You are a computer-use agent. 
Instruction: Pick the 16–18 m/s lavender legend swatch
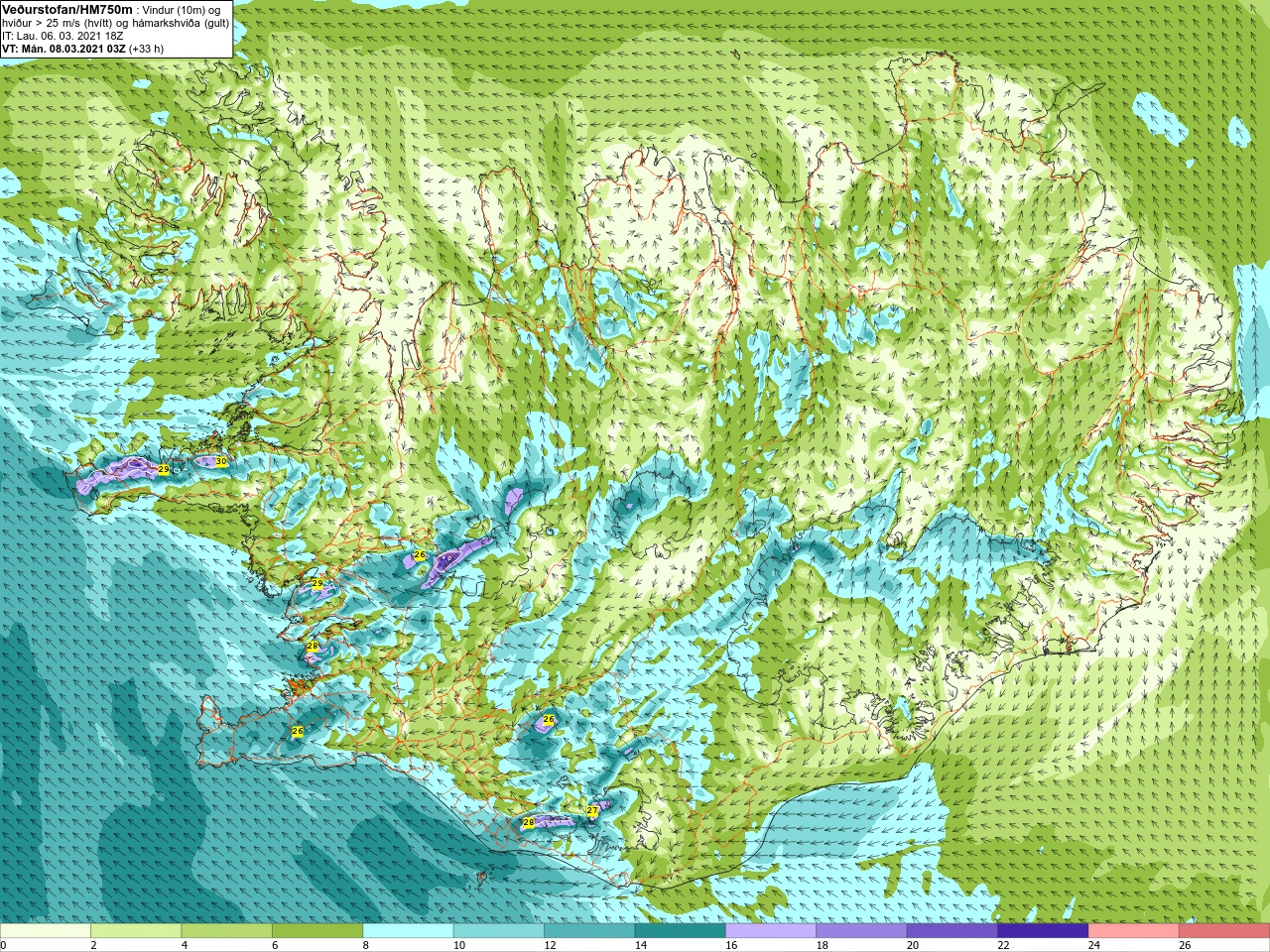(x=771, y=931)
